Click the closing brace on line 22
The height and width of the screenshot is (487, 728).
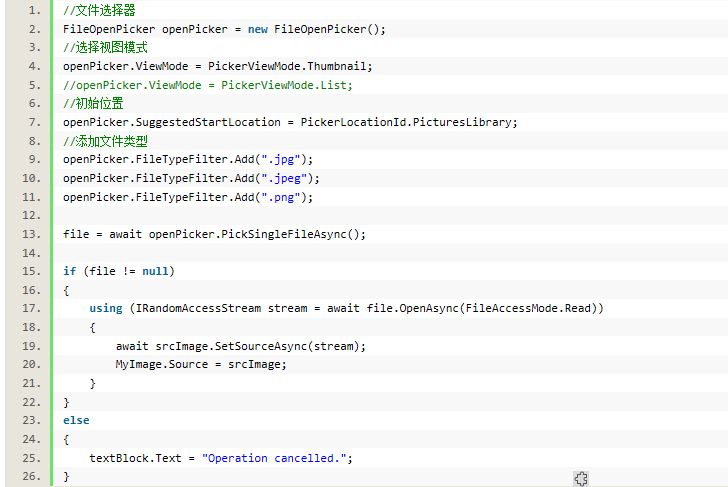66,402
